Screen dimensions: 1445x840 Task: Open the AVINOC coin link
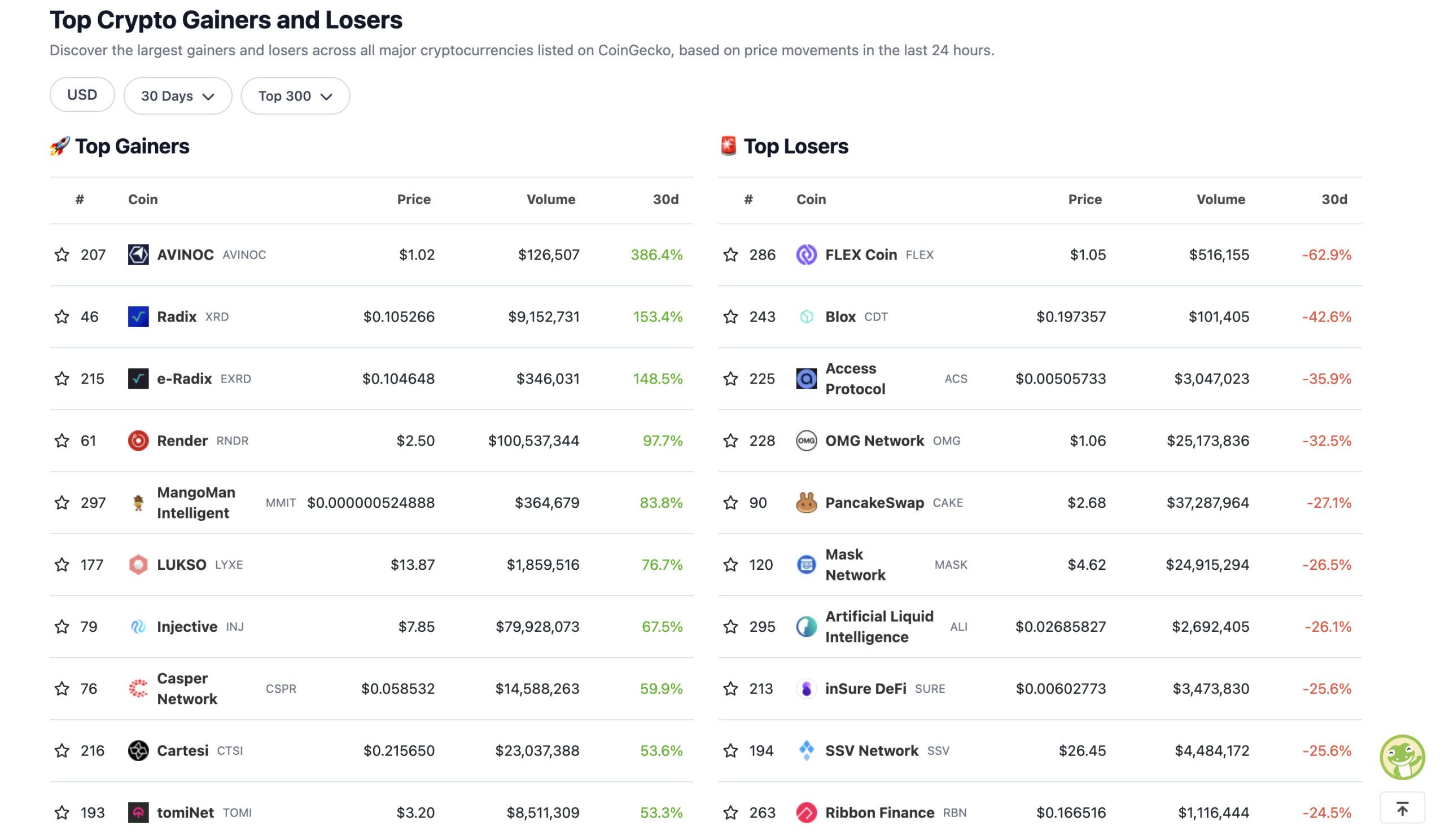pyautogui.click(x=185, y=254)
